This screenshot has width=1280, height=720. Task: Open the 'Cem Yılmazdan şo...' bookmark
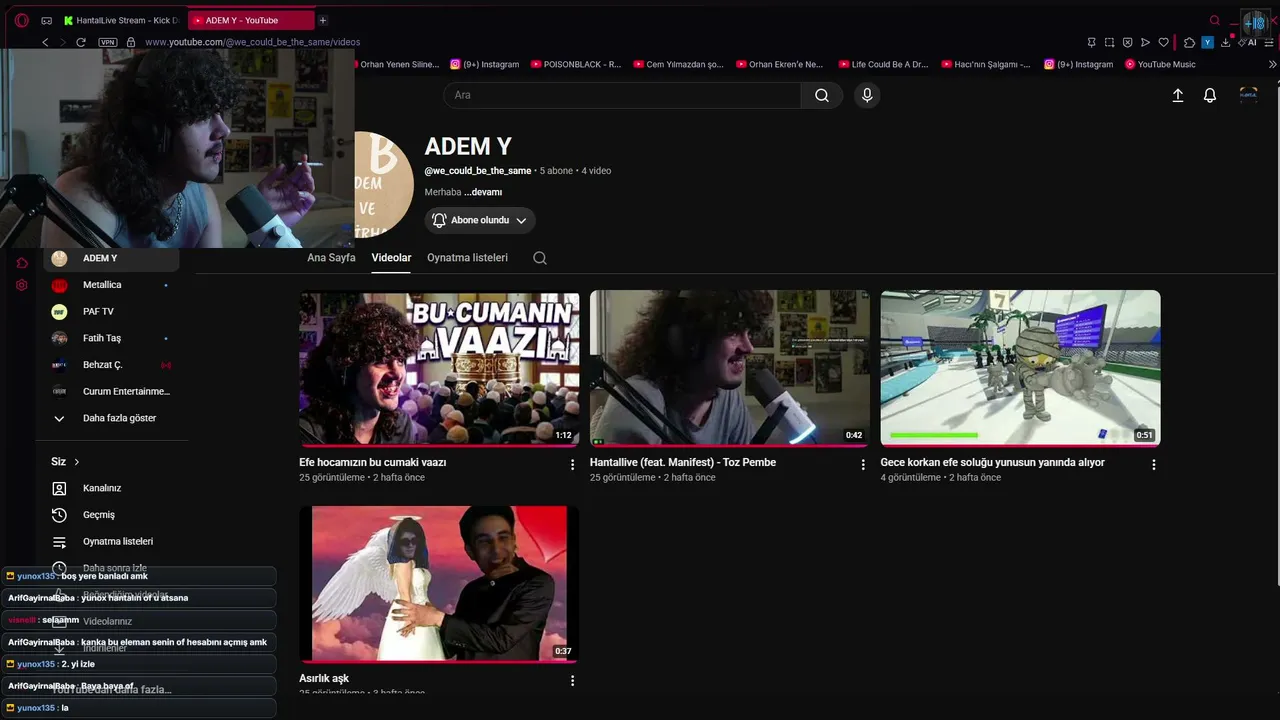coord(679,64)
